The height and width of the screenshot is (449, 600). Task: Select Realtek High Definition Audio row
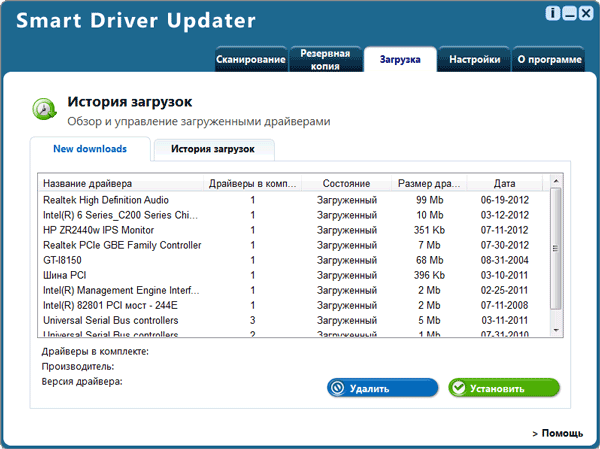click(107, 200)
